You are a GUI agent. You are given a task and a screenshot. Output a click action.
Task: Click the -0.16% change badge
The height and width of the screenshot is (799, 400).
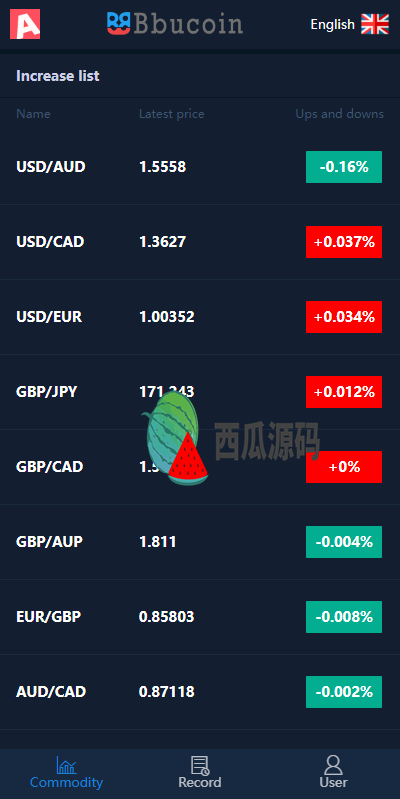(344, 167)
